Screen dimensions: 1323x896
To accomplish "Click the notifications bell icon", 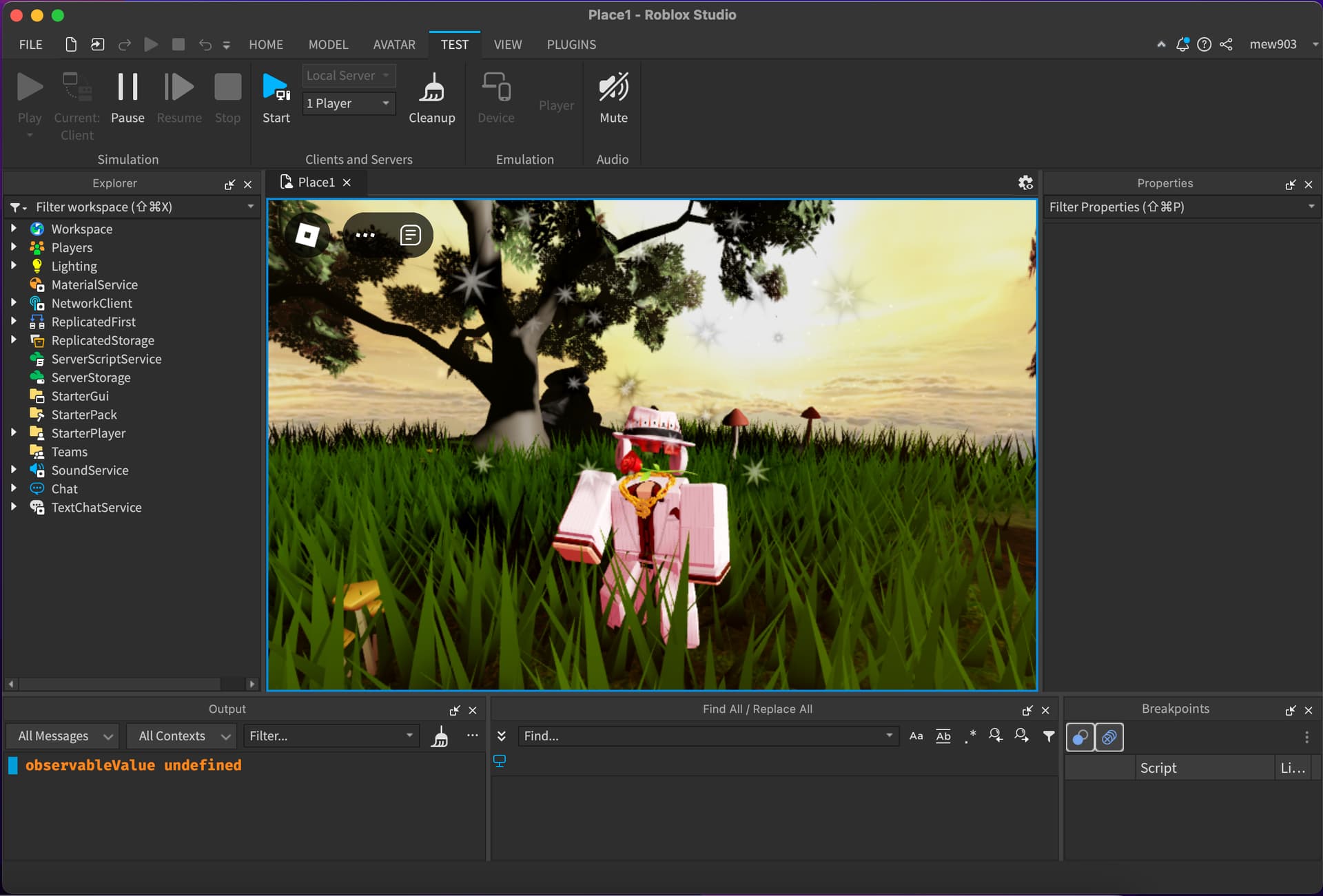I will [x=1182, y=44].
